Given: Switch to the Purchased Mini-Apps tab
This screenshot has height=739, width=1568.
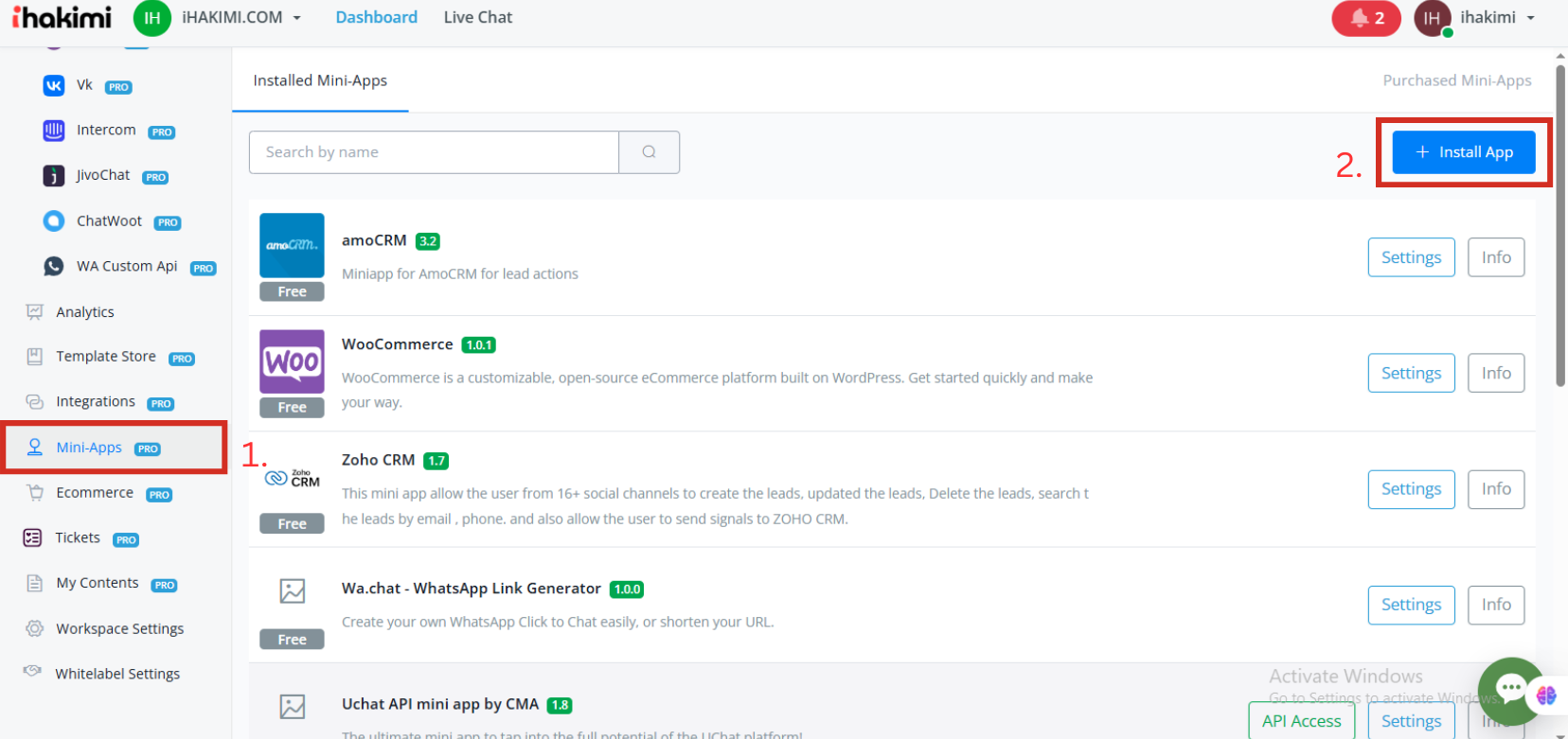Looking at the screenshot, I should [x=1456, y=80].
